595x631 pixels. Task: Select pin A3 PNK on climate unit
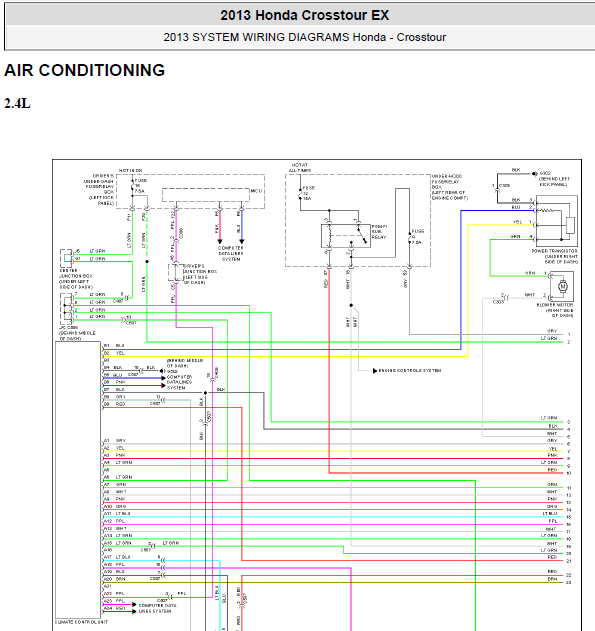115,455
